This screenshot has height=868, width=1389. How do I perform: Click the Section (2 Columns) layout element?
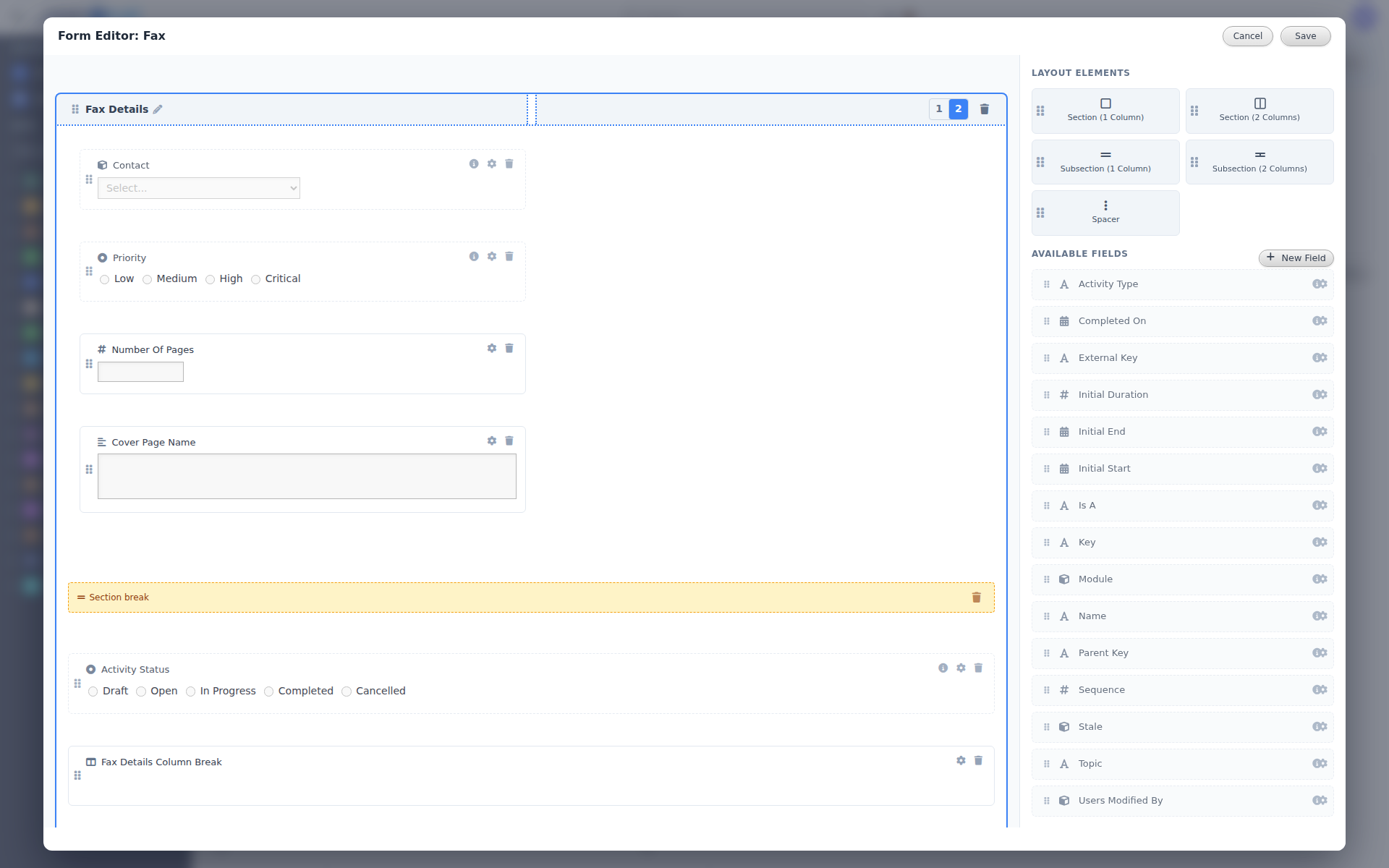1260,111
